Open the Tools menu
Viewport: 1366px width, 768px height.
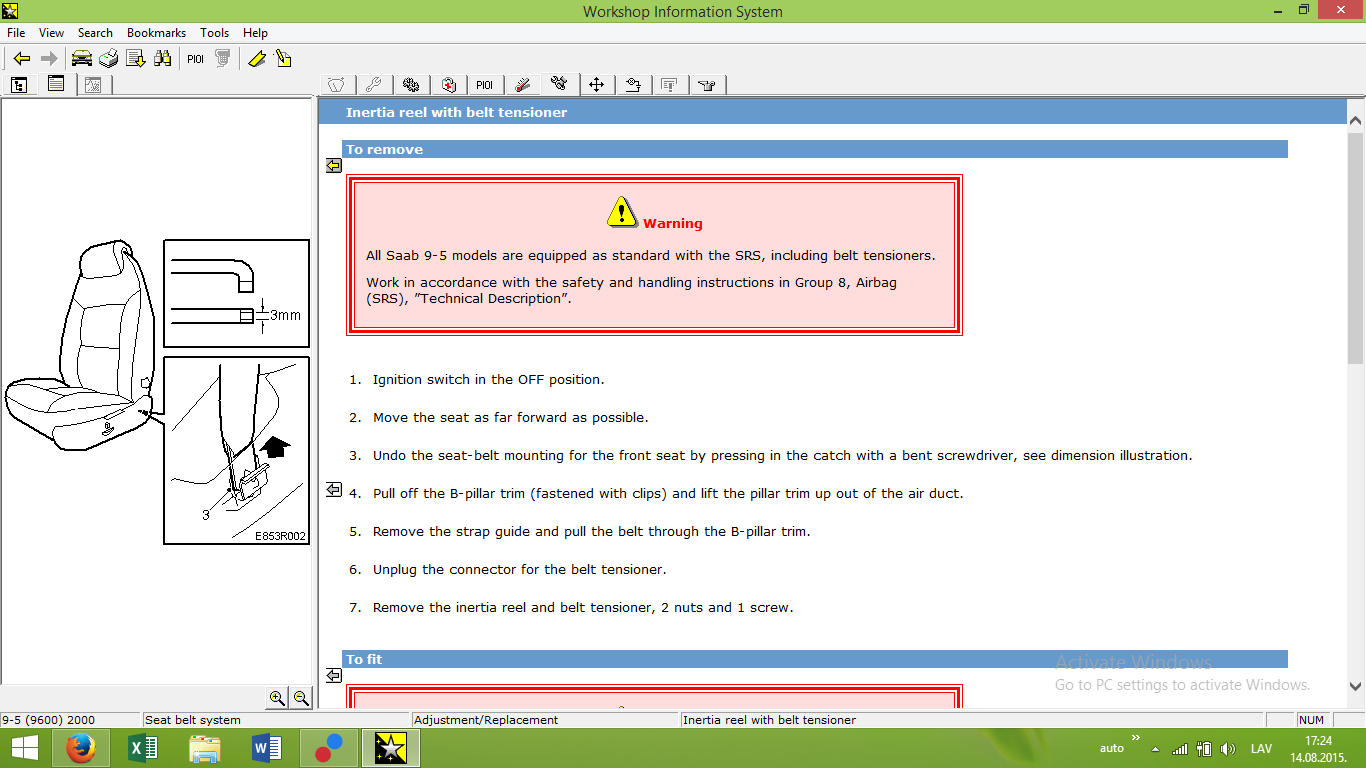(x=214, y=33)
